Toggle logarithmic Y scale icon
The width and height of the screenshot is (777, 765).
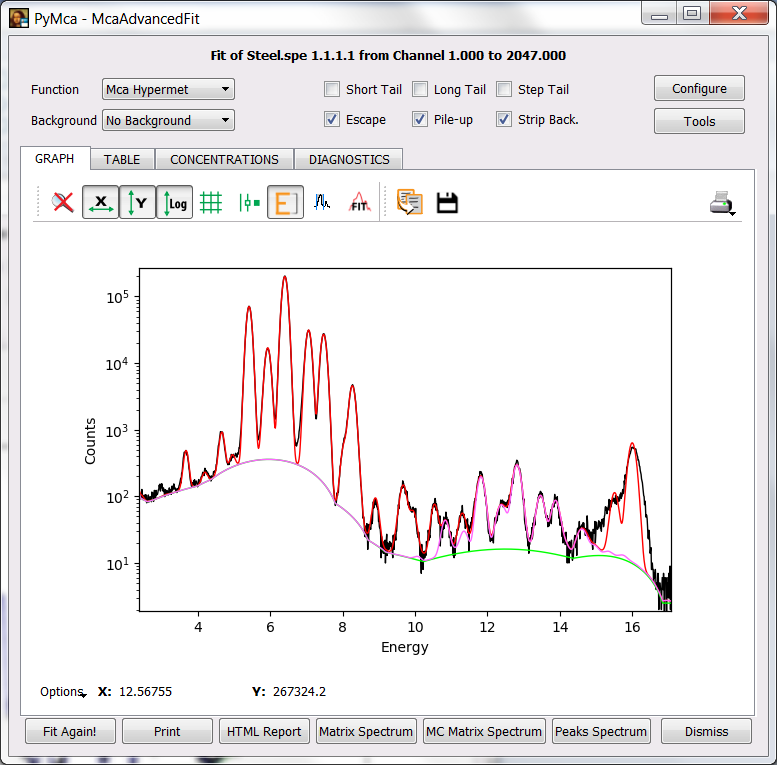point(175,203)
